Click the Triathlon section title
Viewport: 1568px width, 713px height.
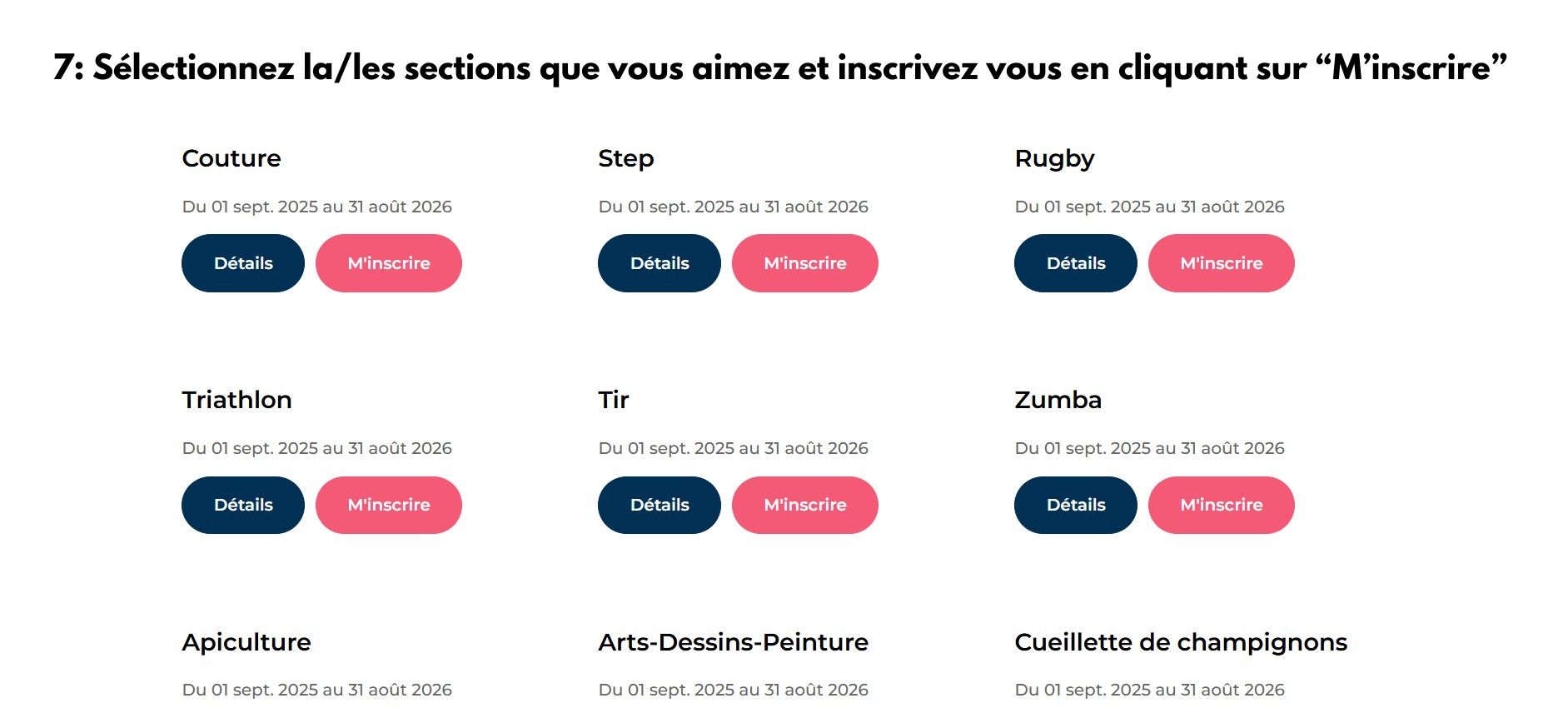pyautogui.click(x=236, y=400)
